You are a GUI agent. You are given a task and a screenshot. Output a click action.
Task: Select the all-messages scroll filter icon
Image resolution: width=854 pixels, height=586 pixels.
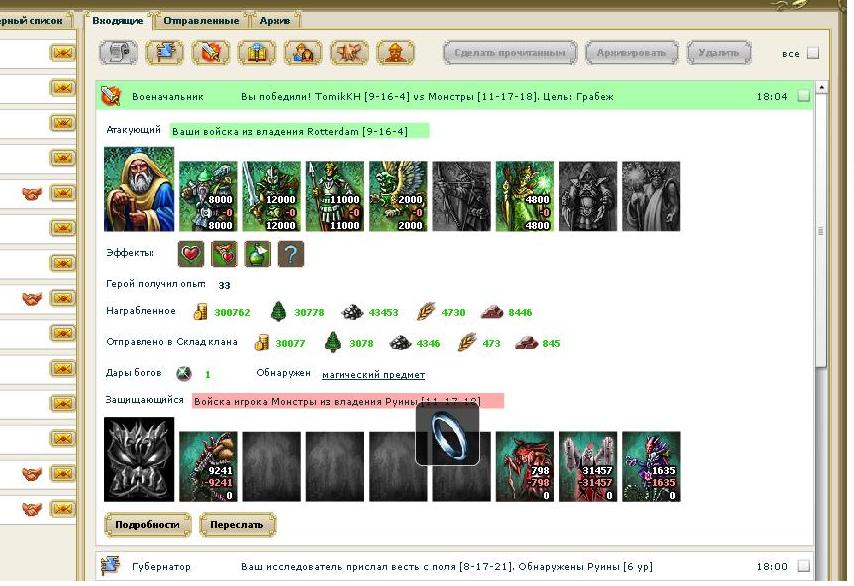(x=119, y=53)
